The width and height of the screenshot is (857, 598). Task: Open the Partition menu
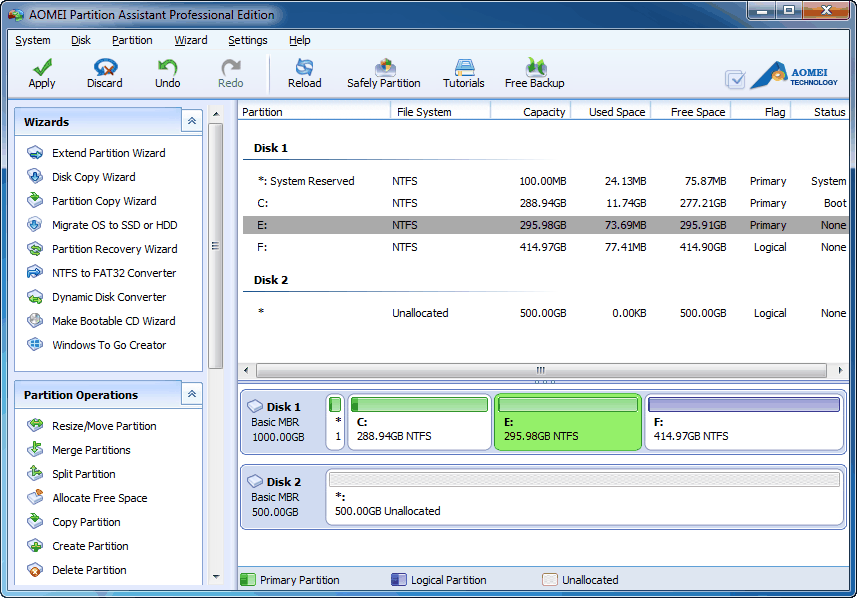pos(132,40)
